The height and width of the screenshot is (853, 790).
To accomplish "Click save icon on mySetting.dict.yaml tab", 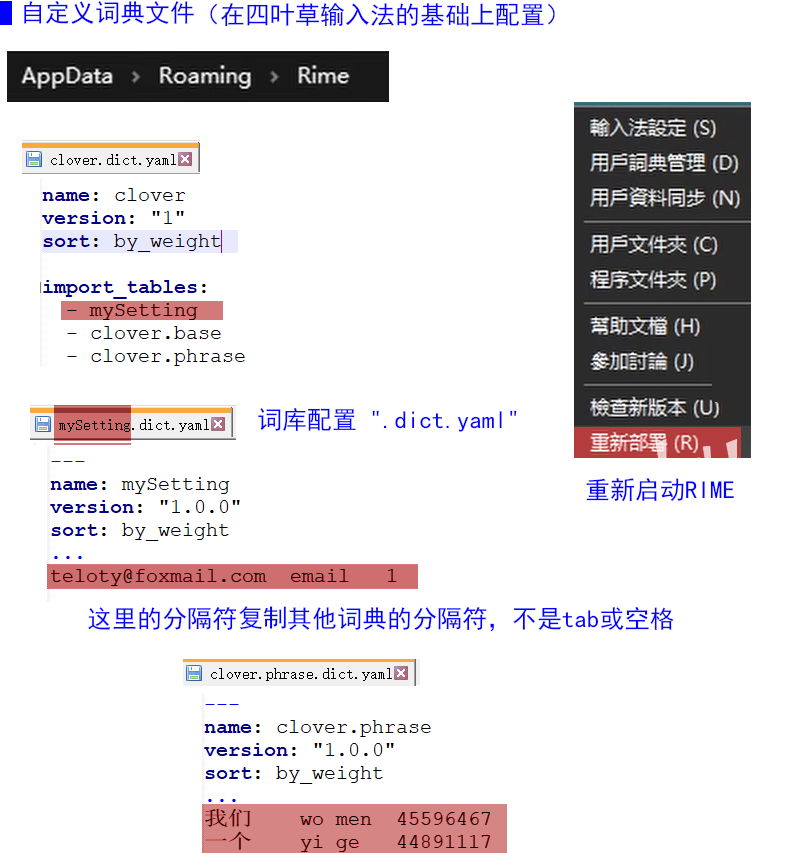I will coord(42,424).
